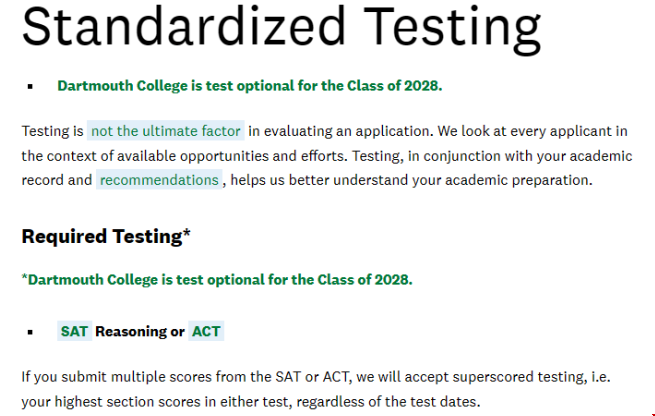
Task: Click the words "Testing is" before the link
Action: pos(53,131)
